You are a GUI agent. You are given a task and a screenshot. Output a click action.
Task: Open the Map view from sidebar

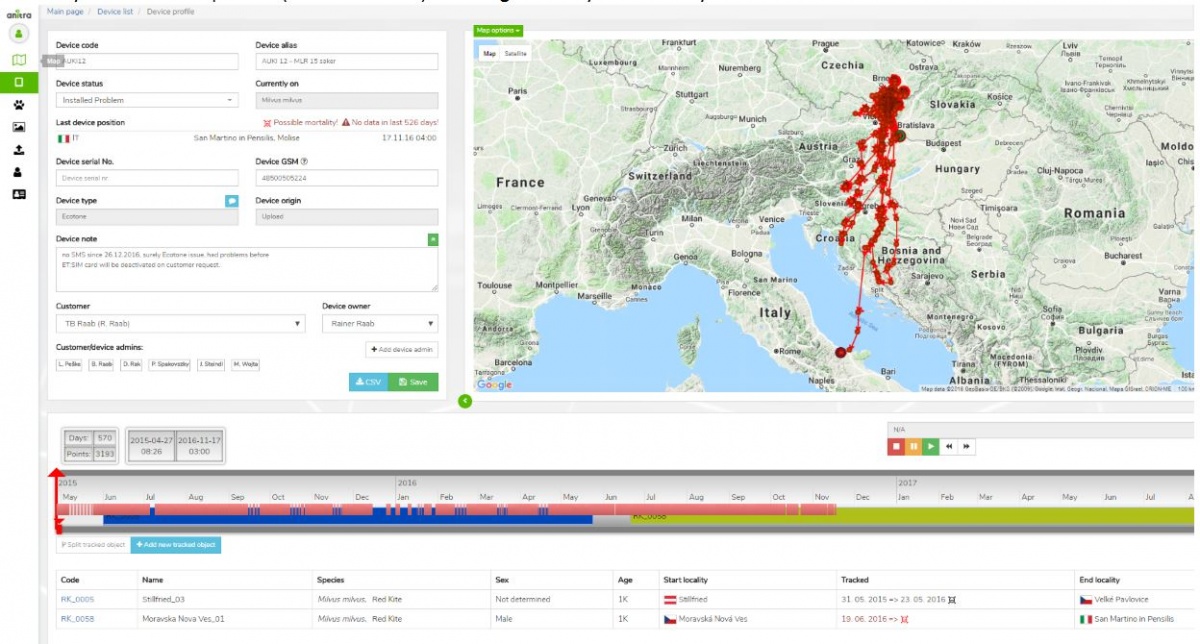tap(18, 60)
